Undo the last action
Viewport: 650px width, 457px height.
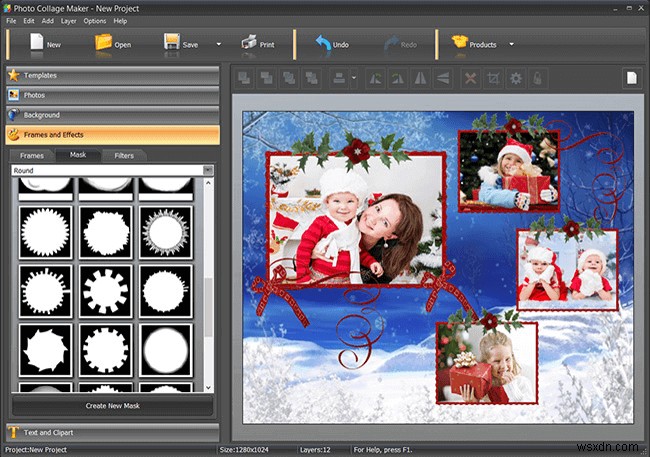click(x=323, y=43)
